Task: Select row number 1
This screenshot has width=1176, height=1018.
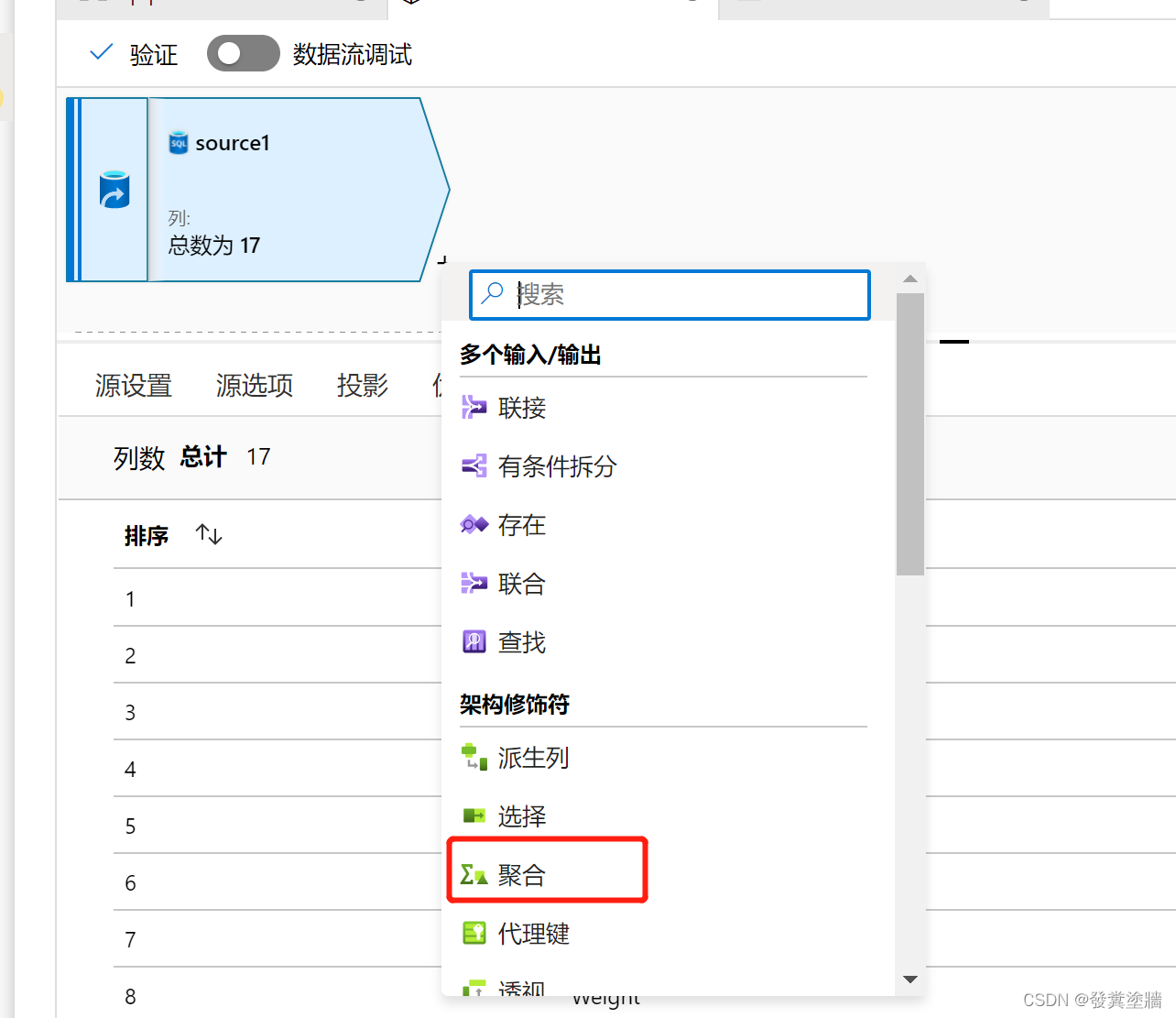Action: [130, 599]
